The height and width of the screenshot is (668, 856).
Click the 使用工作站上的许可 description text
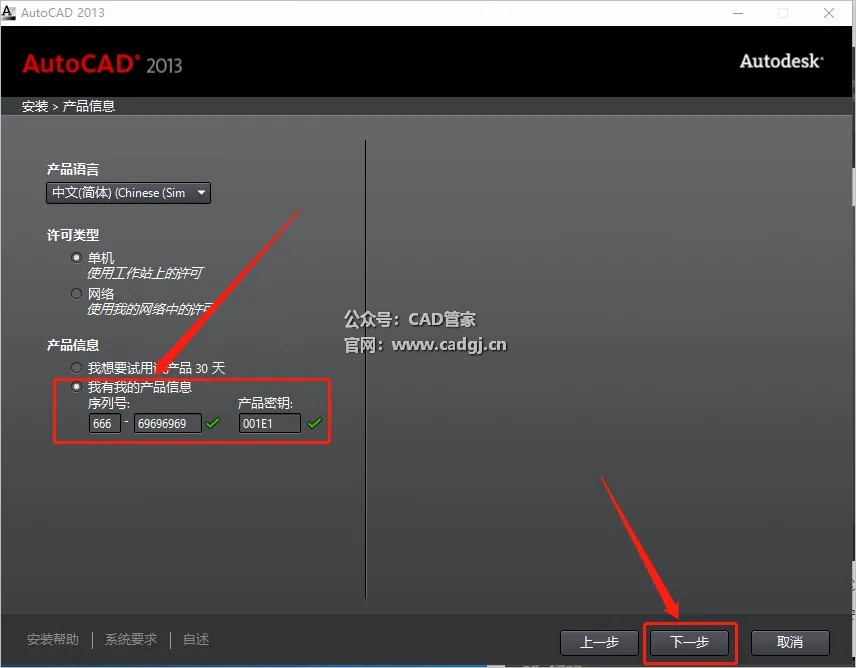coord(145,273)
